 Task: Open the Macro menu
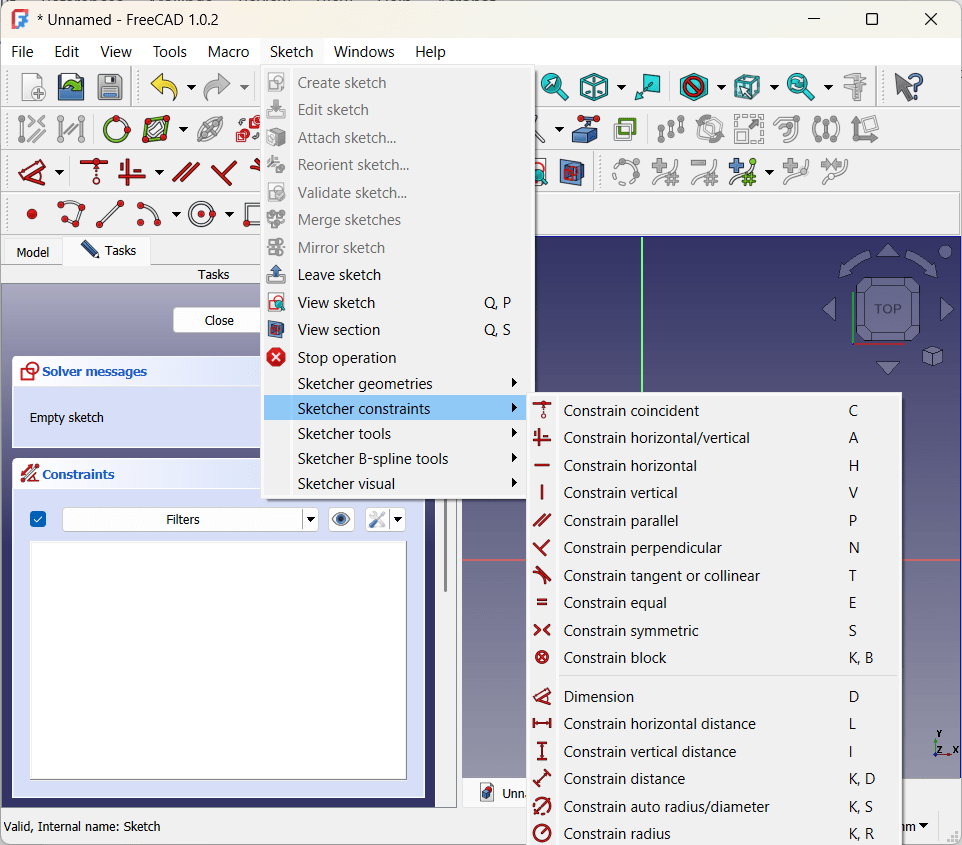[228, 52]
